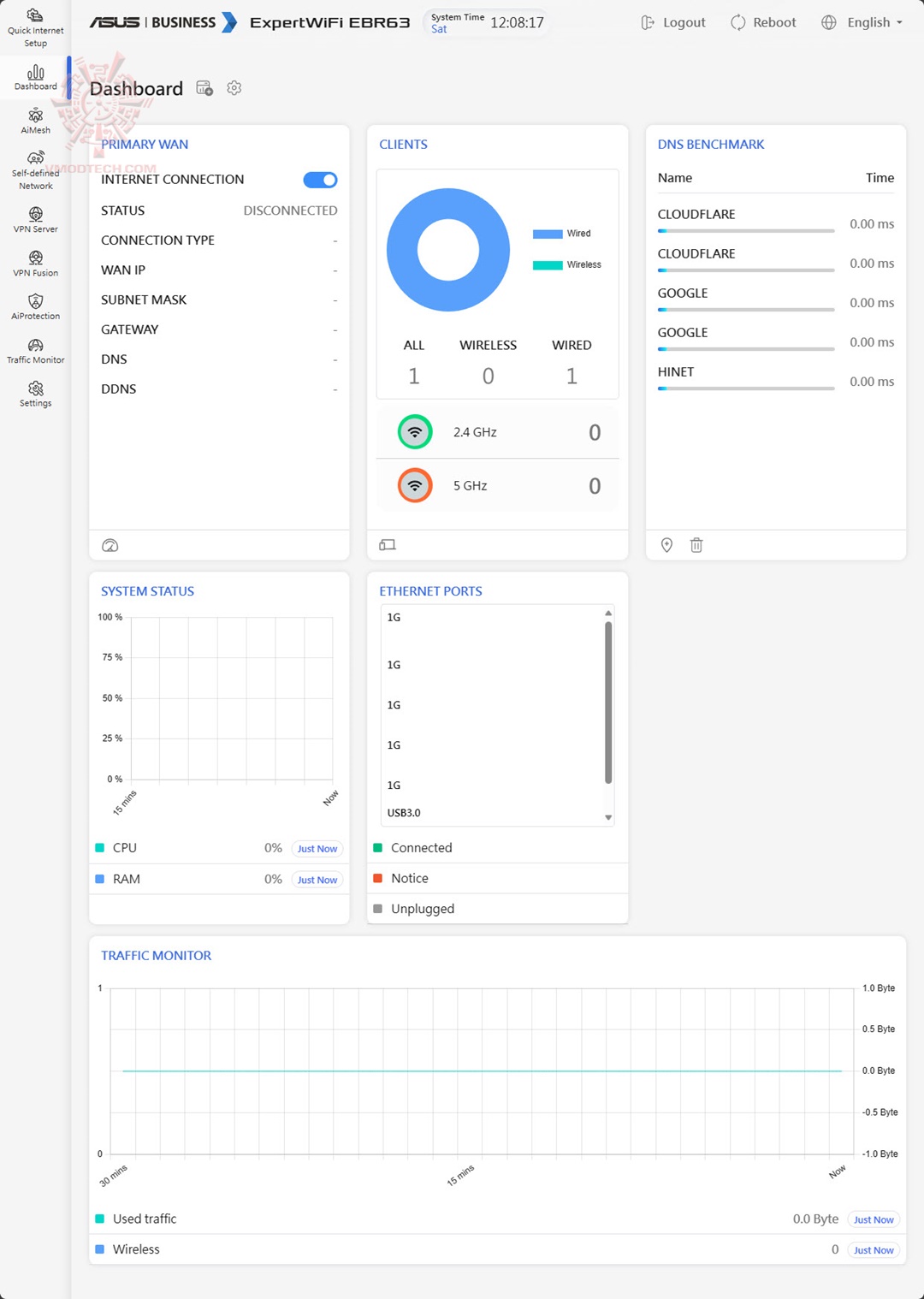The height and width of the screenshot is (1299, 924).
Task: Click ALL client count number
Action: 414,376
